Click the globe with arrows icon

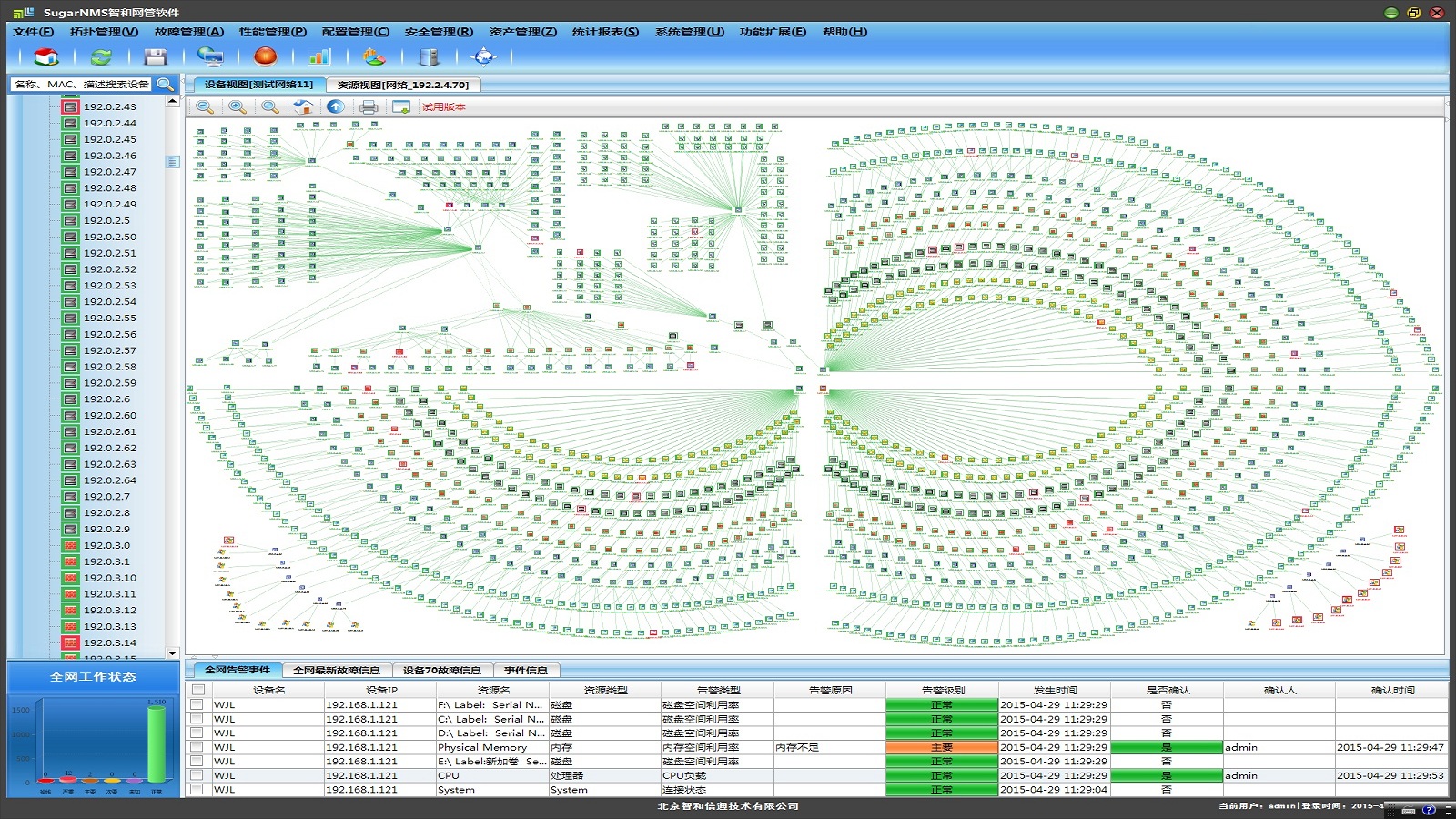click(x=484, y=56)
